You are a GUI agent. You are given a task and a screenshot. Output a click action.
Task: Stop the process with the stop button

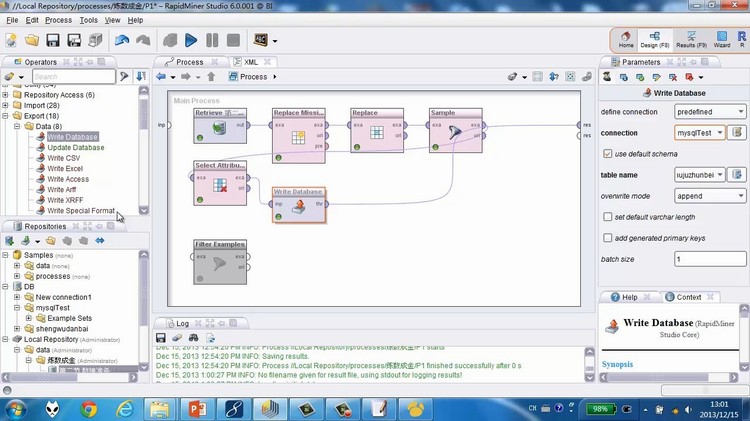point(233,40)
